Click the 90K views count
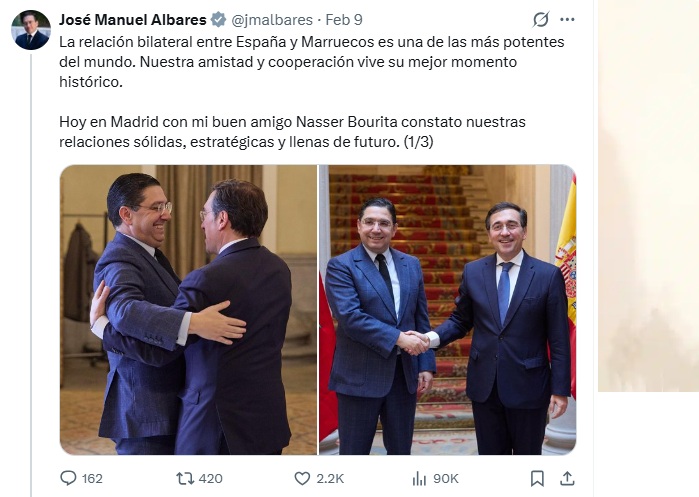 pos(446,478)
